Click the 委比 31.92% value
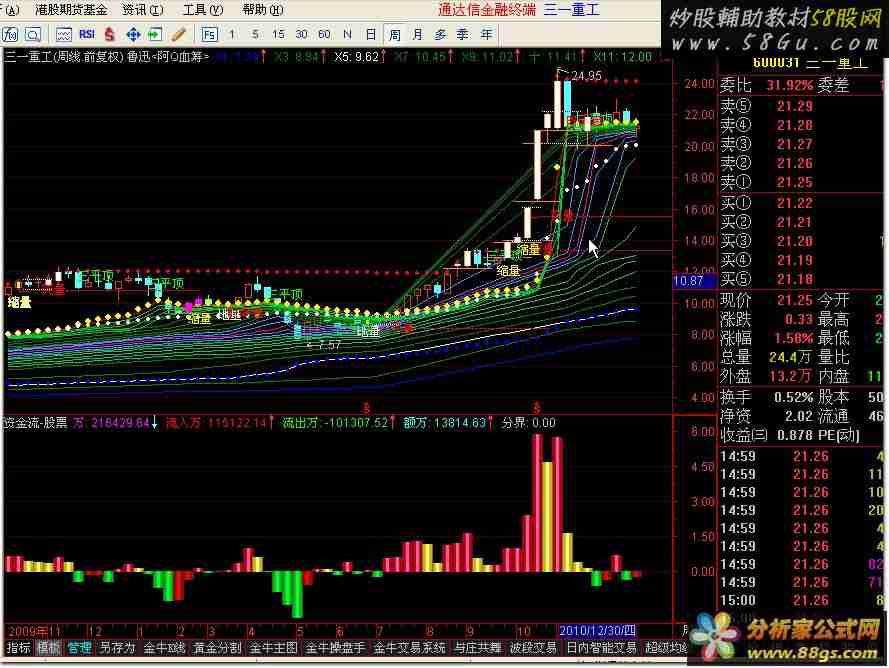The width and height of the screenshot is (889, 668). point(789,86)
